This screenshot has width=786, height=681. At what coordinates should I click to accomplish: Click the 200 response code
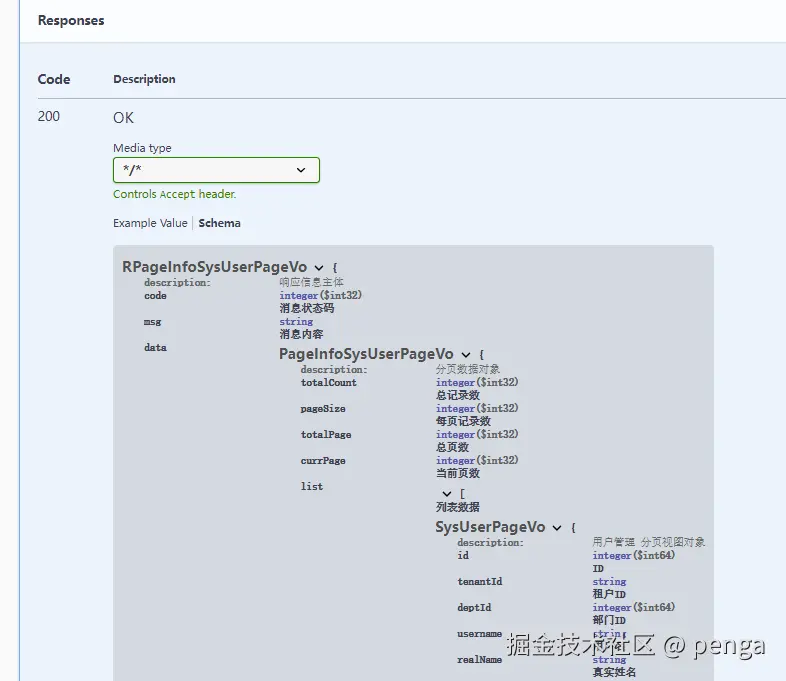pos(49,116)
